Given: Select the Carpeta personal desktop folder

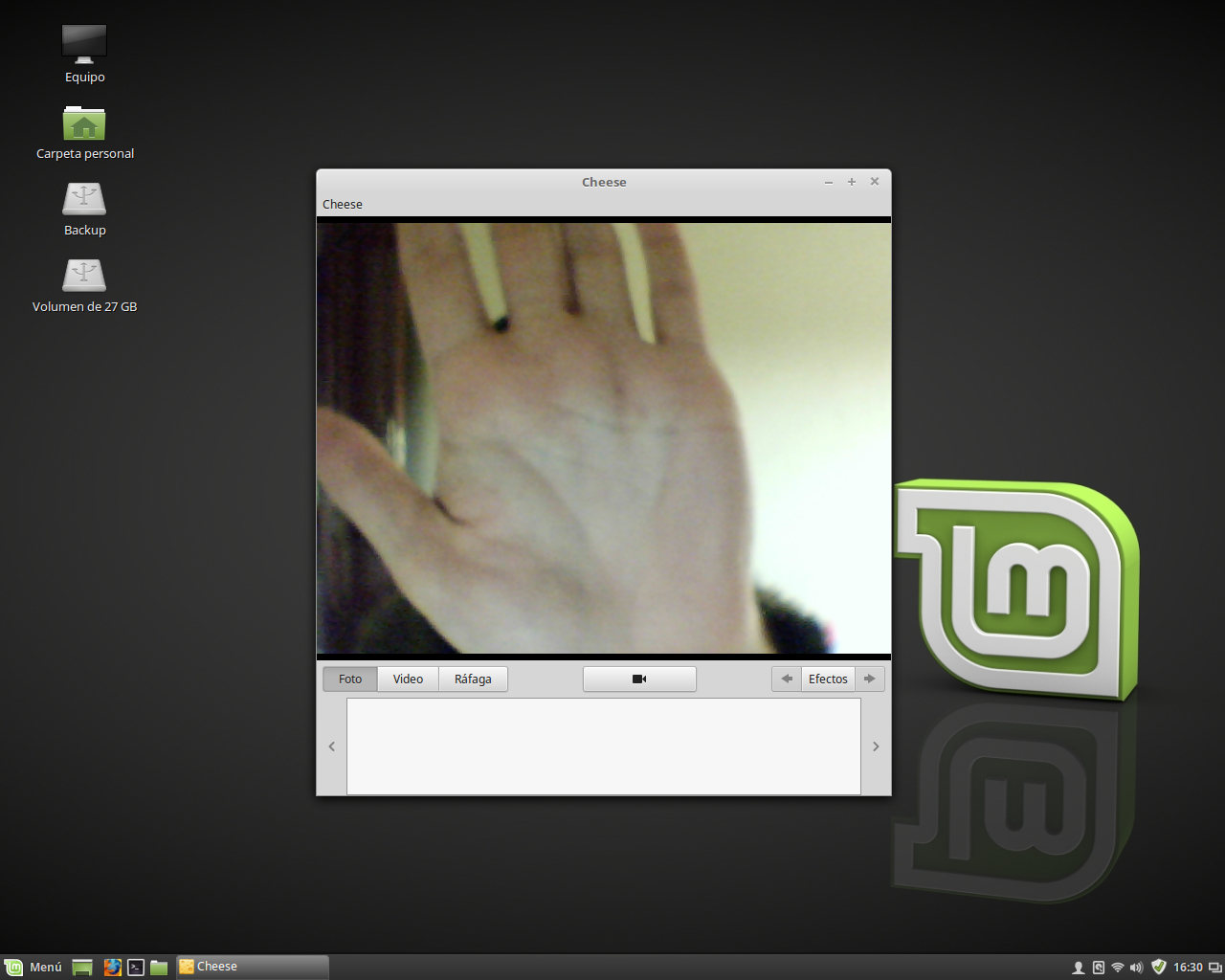Looking at the screenshot, I should tap(84, 132).
